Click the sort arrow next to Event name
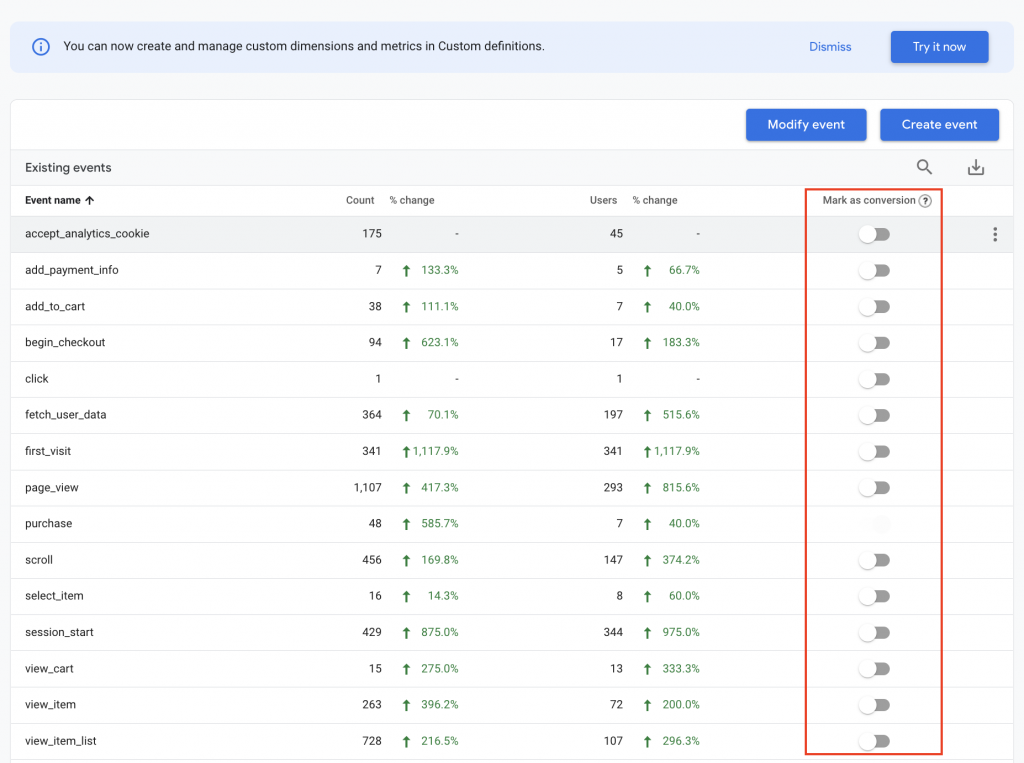The width and height of the screenshot is (1024, 763). click(90, 200)
